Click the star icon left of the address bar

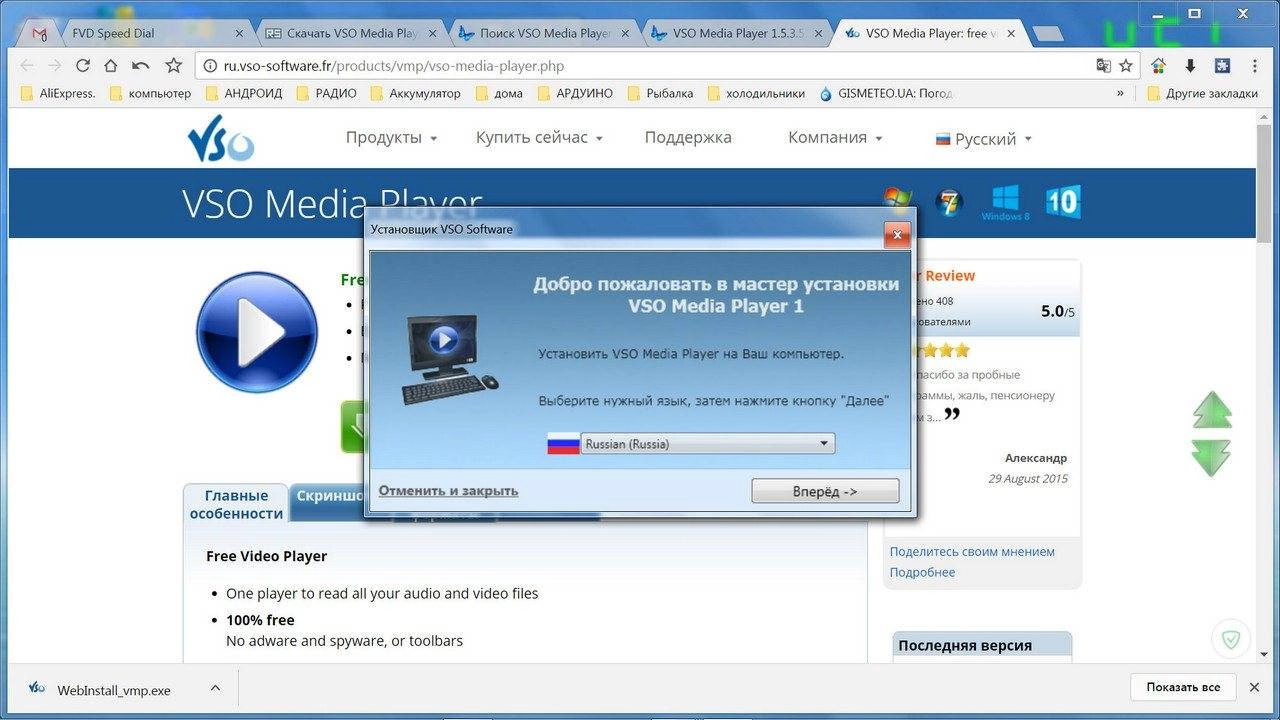pos(173,66)
